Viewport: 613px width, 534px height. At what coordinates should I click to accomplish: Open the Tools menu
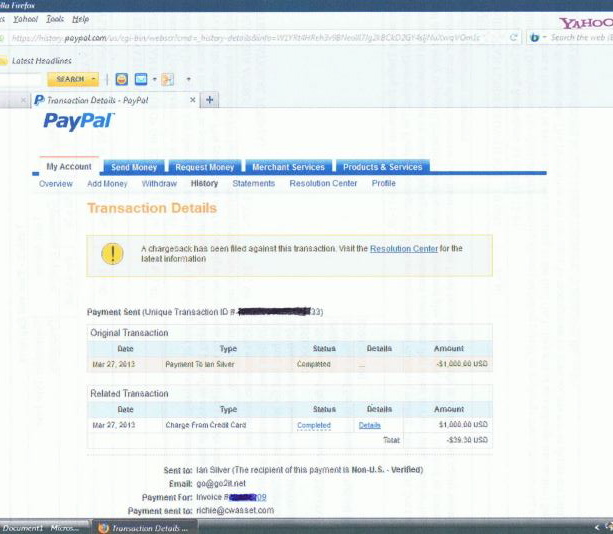point(55,19)
